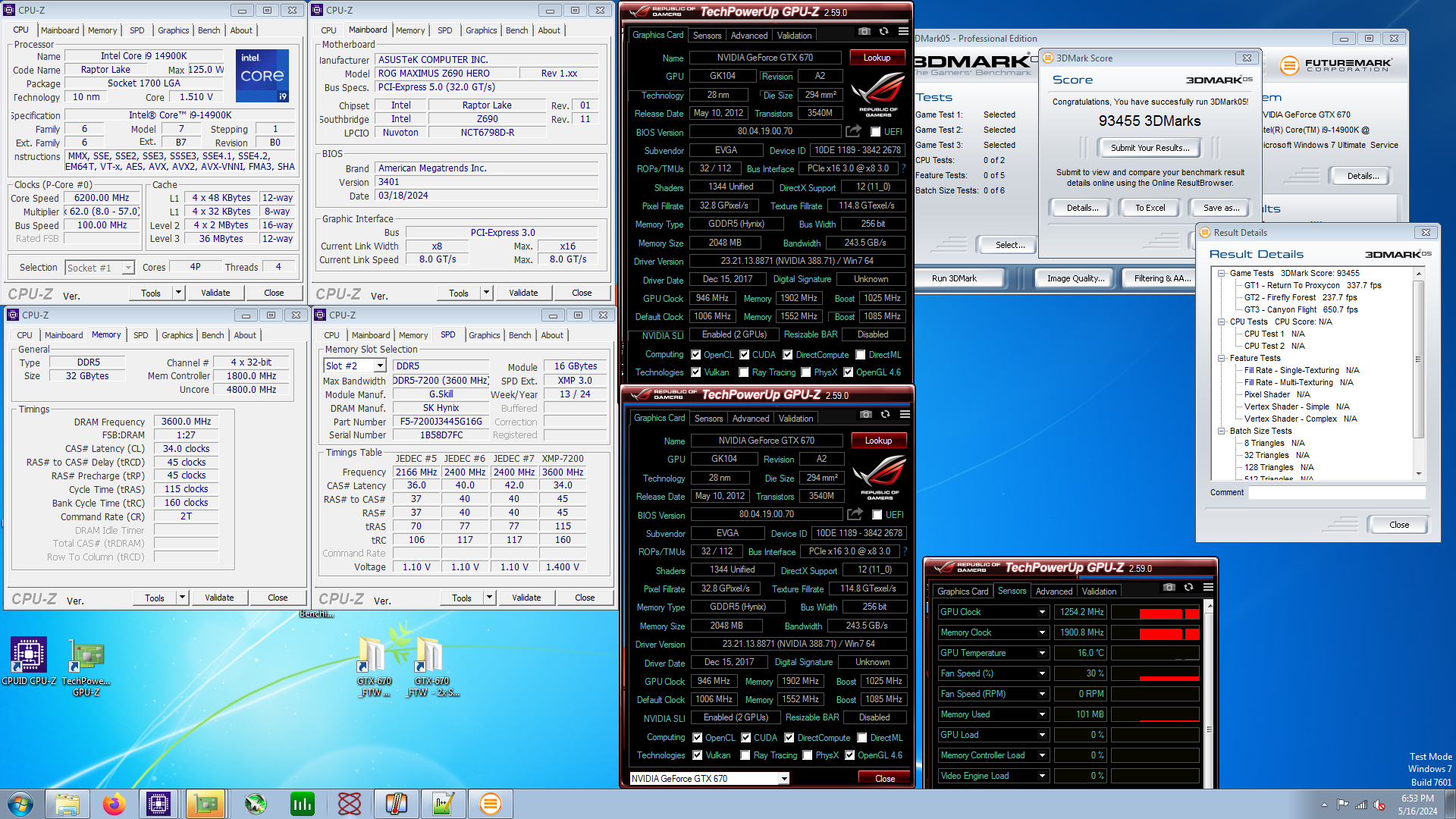Toggle Vulkan checkbox in lower GPU-Z

(x=698, y=755)
